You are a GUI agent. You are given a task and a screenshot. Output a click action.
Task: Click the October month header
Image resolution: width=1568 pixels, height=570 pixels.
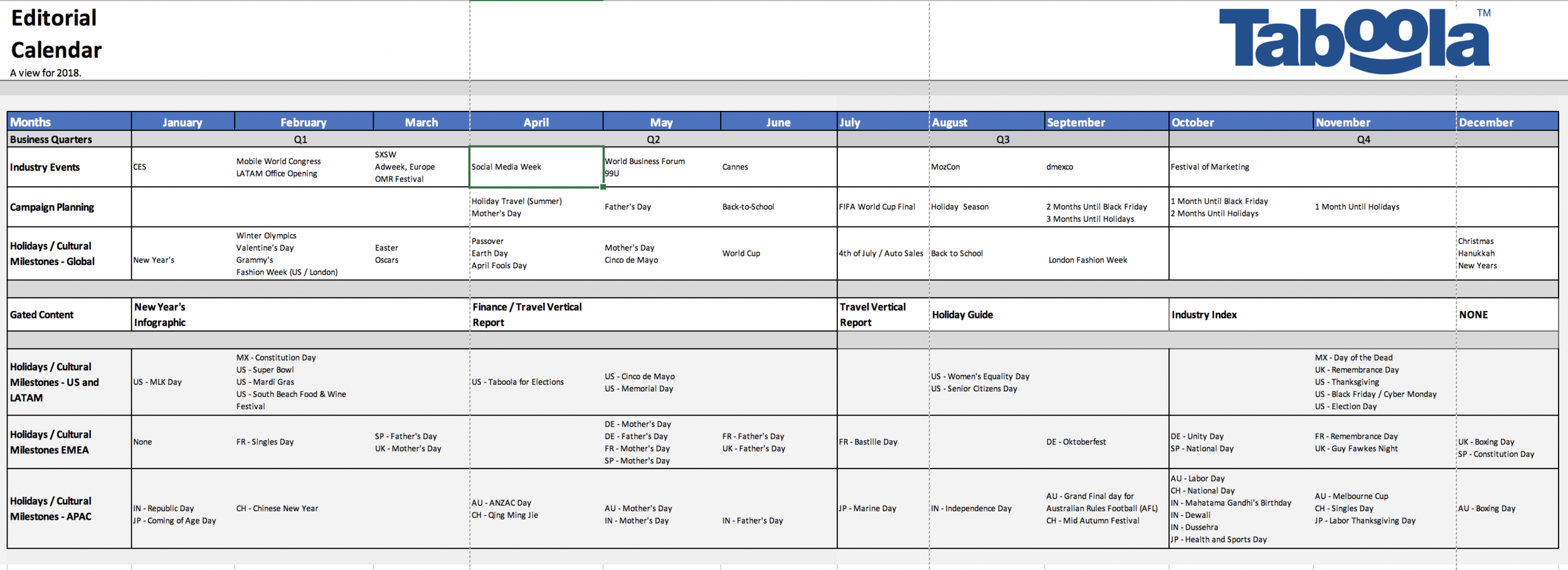click(1241, 122)
